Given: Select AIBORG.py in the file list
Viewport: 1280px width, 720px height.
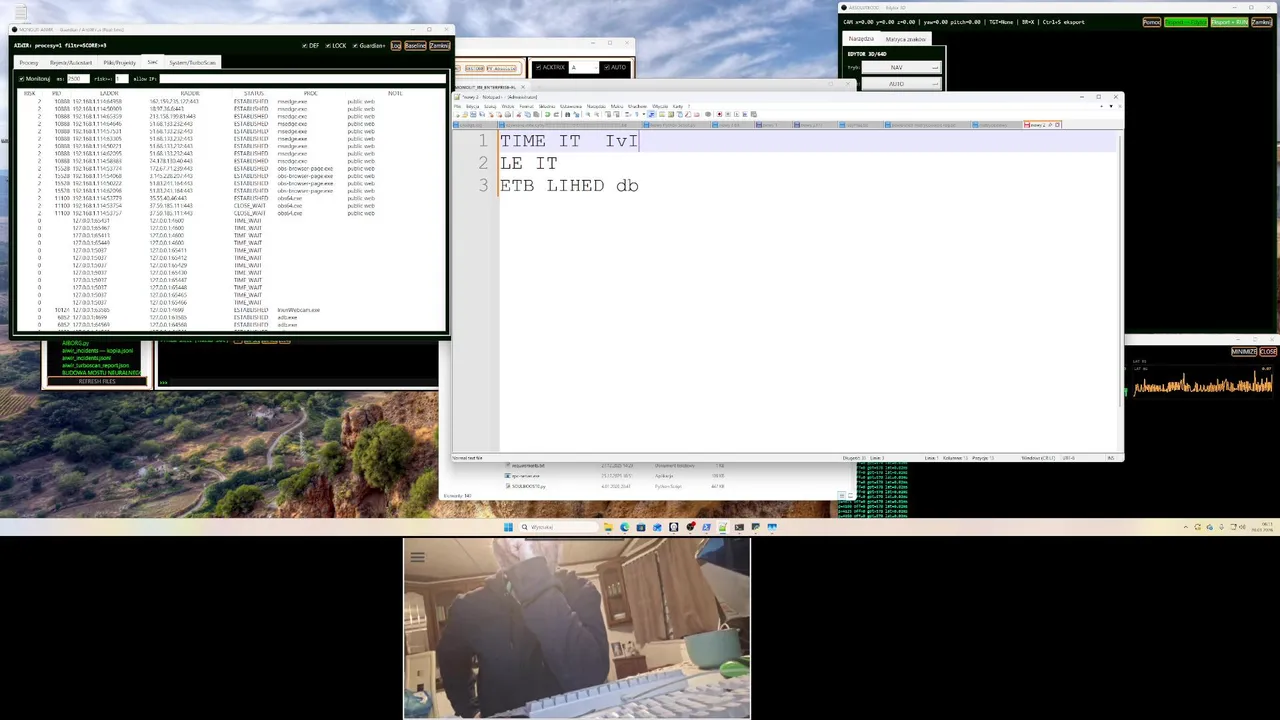Looking at the screenshot, I should (x=75, y=343).
